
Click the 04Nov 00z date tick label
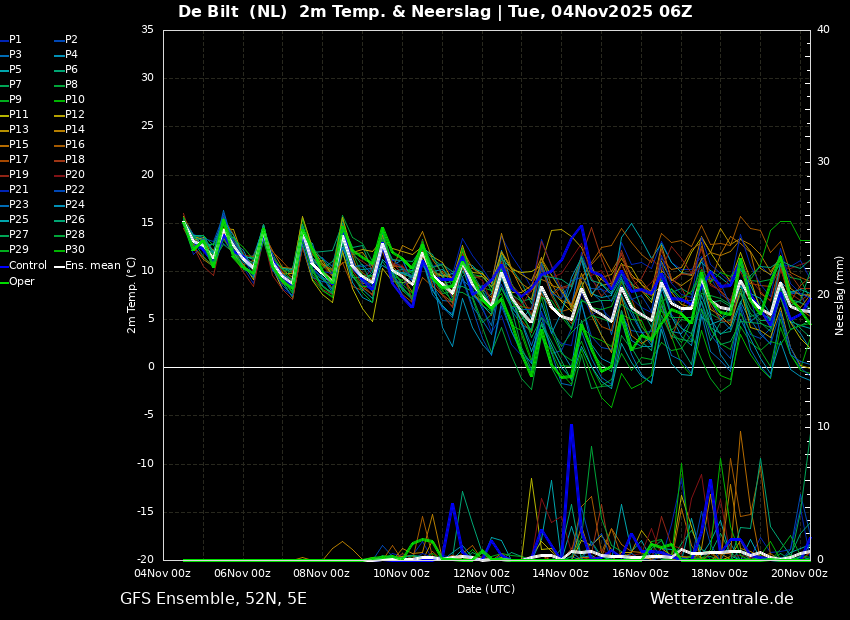163,574
